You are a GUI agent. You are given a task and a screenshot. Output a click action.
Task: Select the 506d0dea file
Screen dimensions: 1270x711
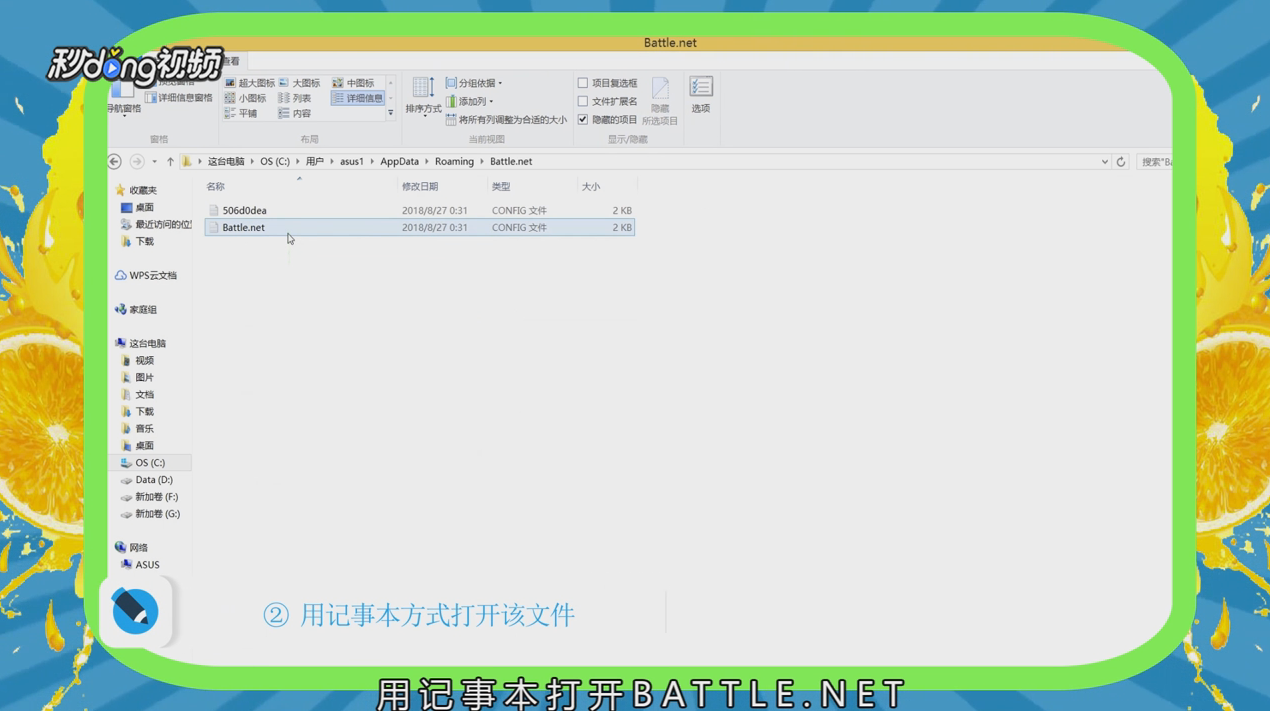pos(419,211)
